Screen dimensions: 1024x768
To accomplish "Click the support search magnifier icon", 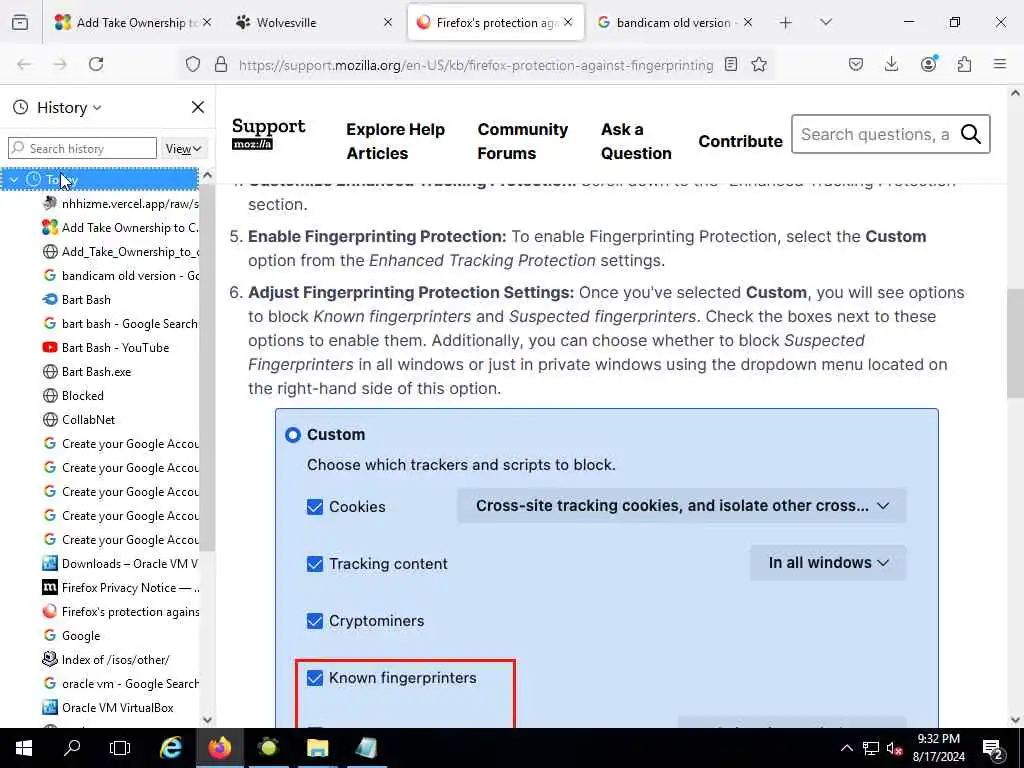I will (970, 135).
